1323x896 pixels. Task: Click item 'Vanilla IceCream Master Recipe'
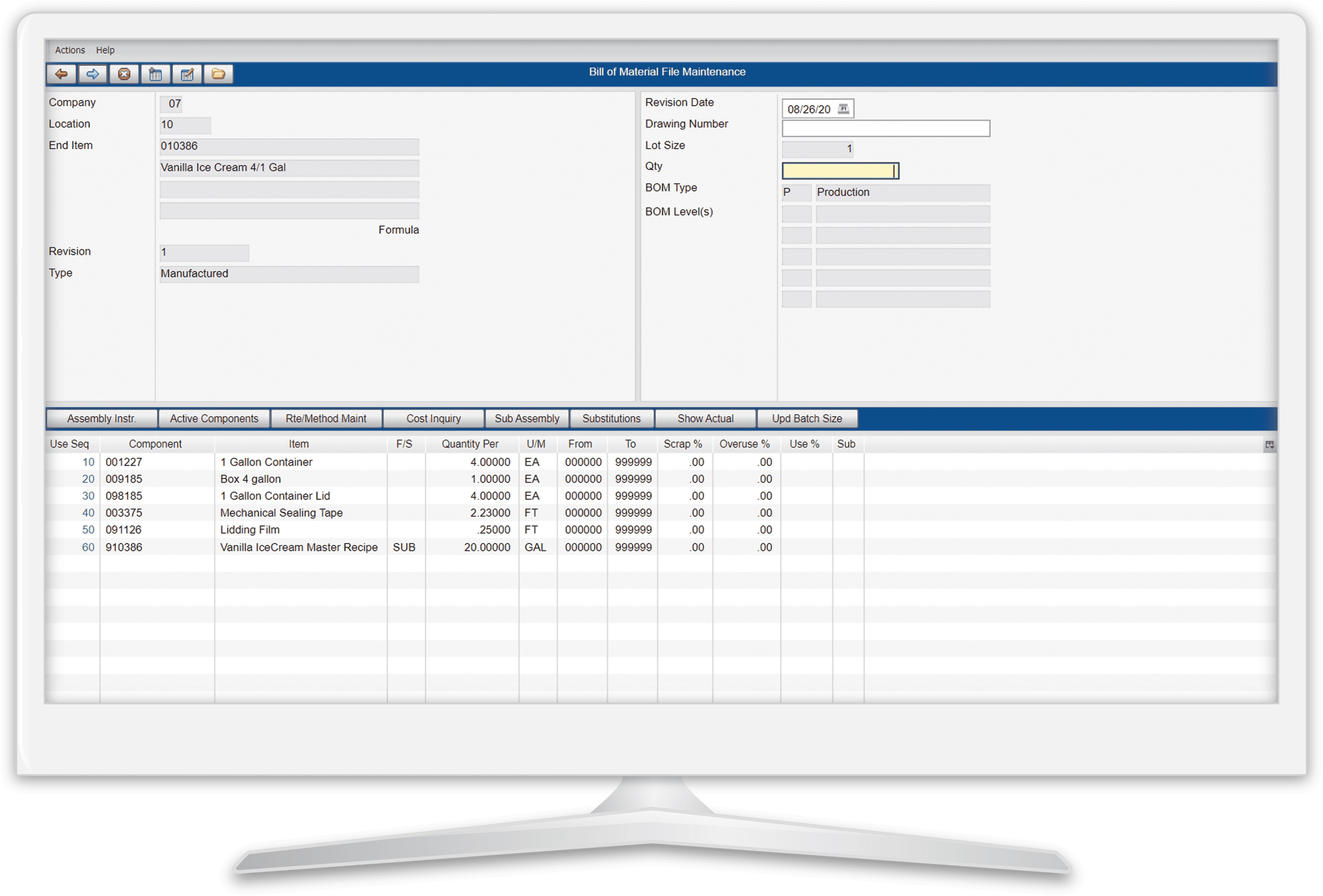pyautogui.click(x=299, y=548)
